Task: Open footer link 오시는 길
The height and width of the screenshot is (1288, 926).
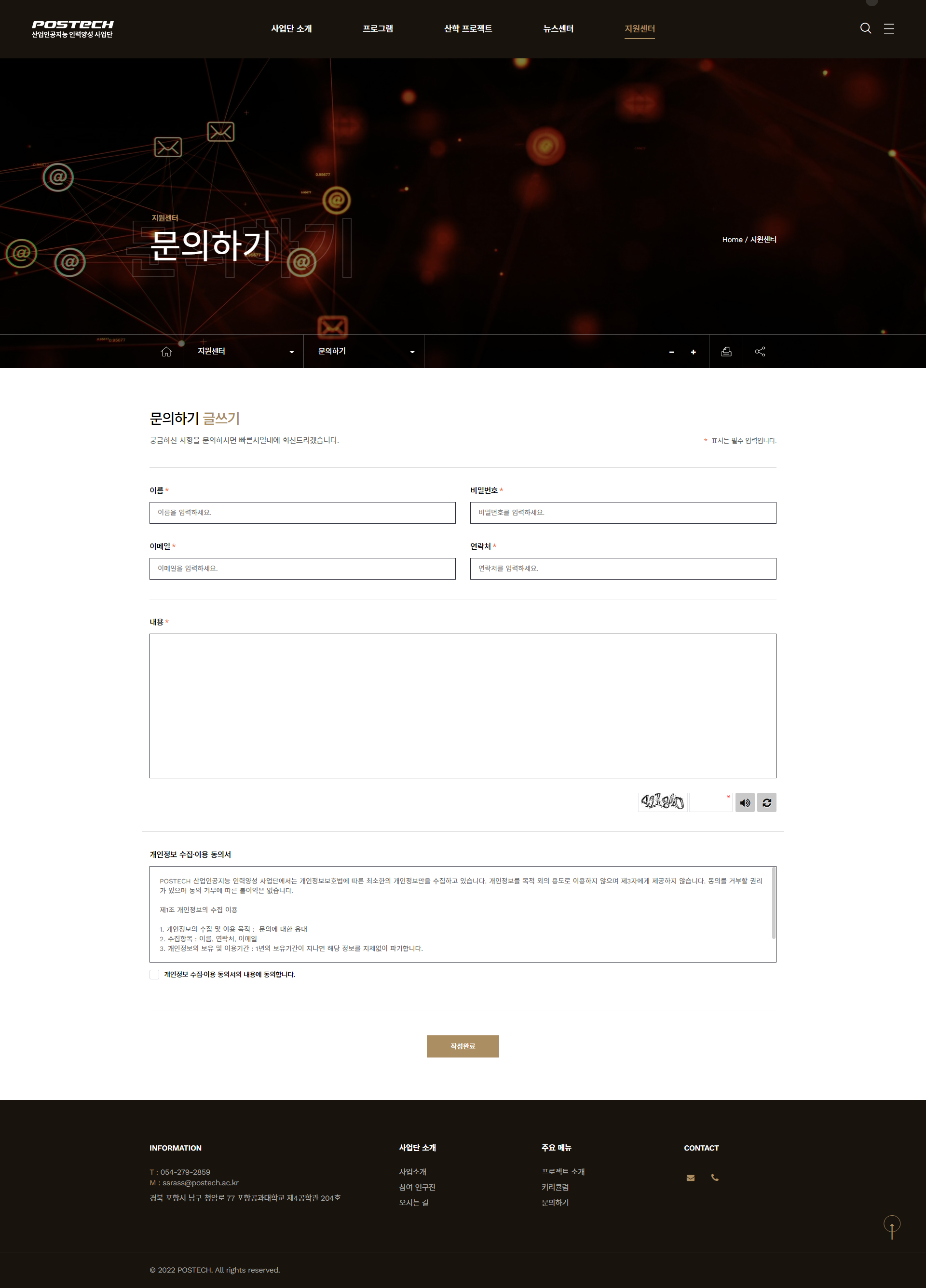Action: pos(414,1202)
